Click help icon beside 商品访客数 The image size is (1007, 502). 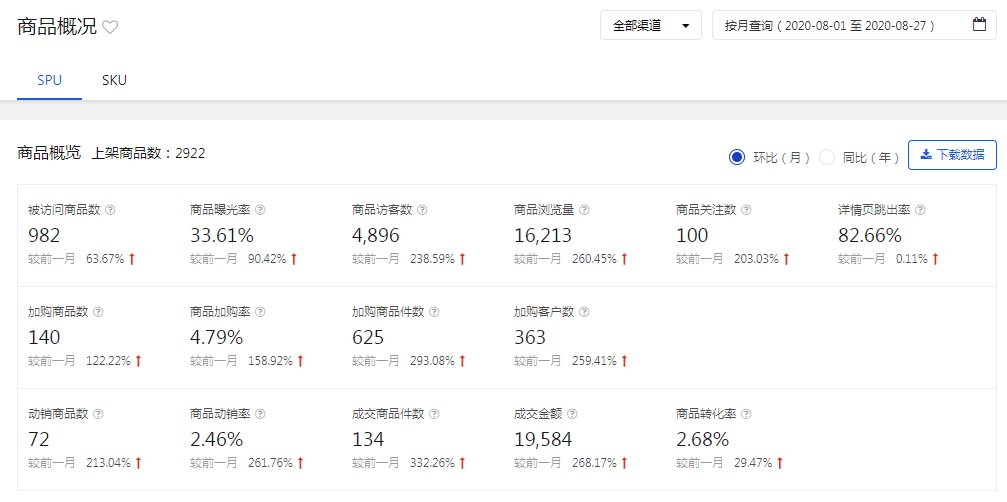422,210
